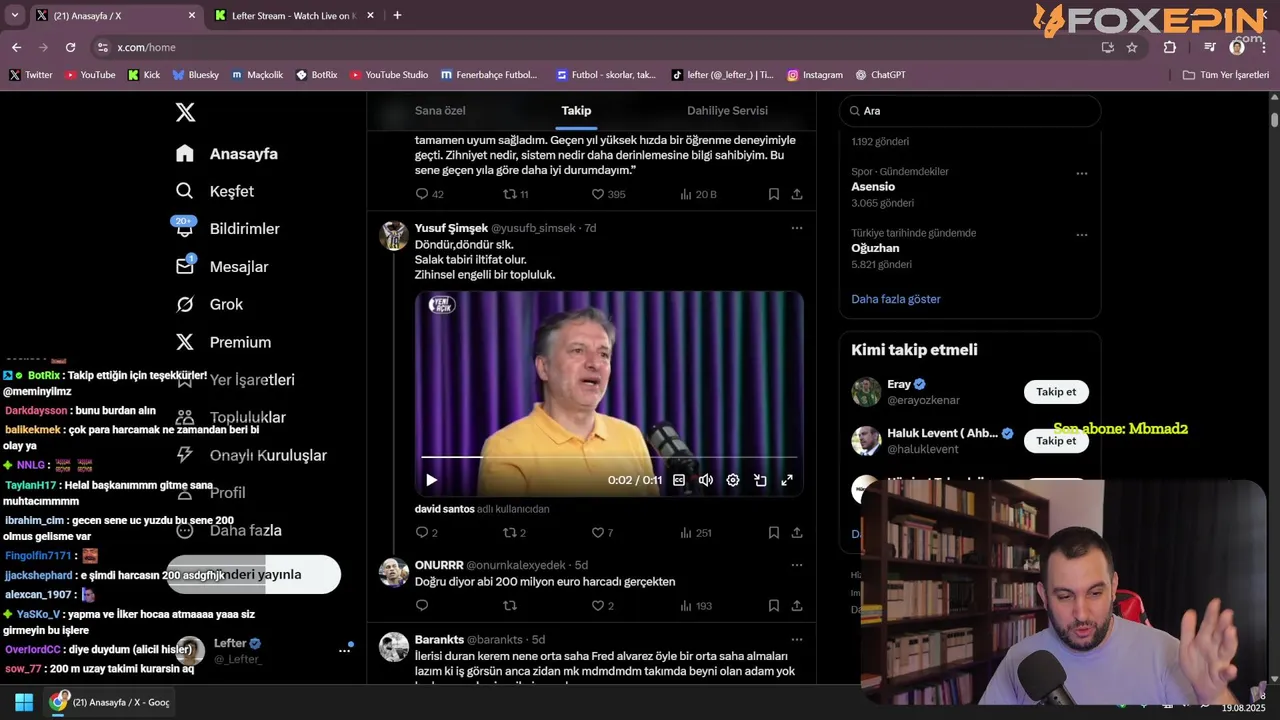
Task: Open Oğuzhan trending topic
Action: pos(875,248)
